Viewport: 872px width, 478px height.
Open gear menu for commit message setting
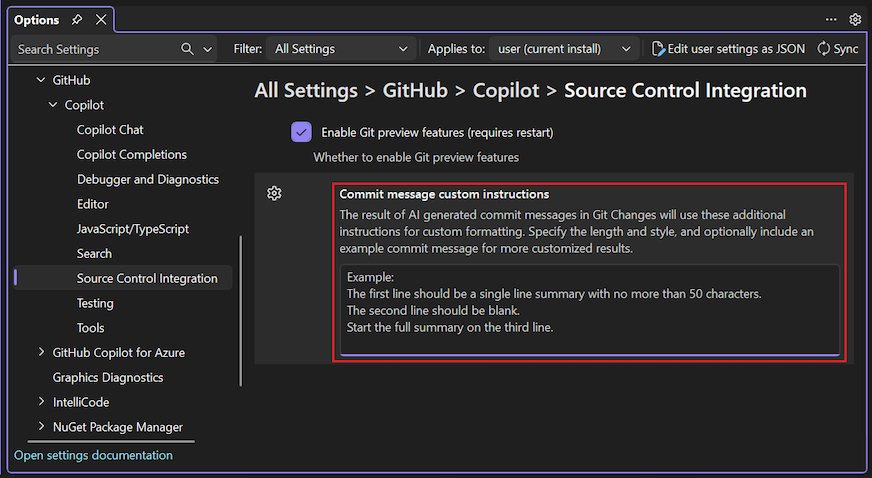[274, 193]
